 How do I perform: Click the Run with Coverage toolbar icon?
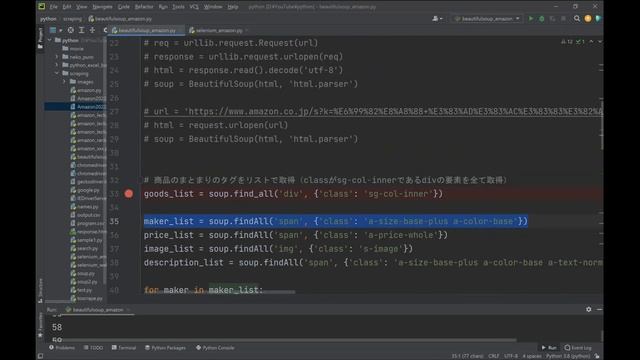point(552,19)
